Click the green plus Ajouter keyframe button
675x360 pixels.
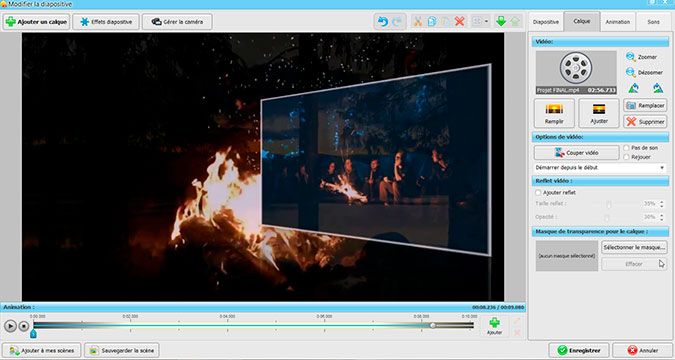pos(494,326)
